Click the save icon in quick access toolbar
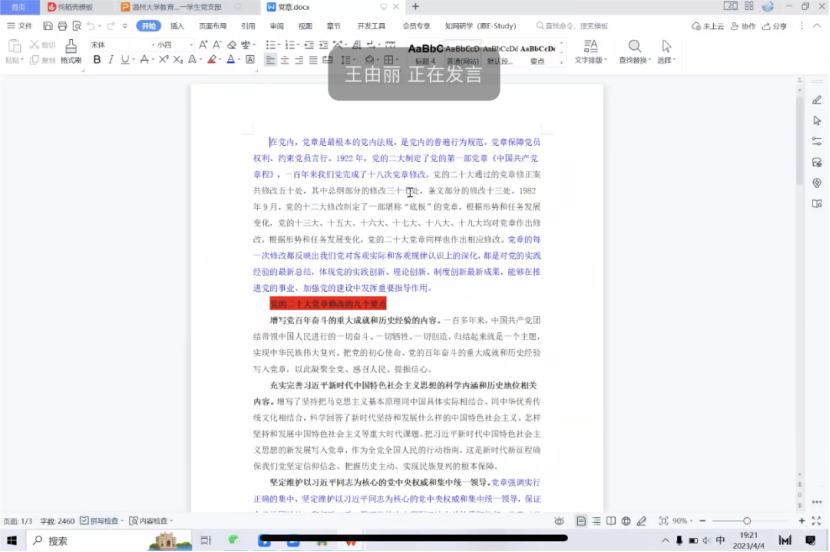This screenshot has width=830, height=552. tap(48, 26)
